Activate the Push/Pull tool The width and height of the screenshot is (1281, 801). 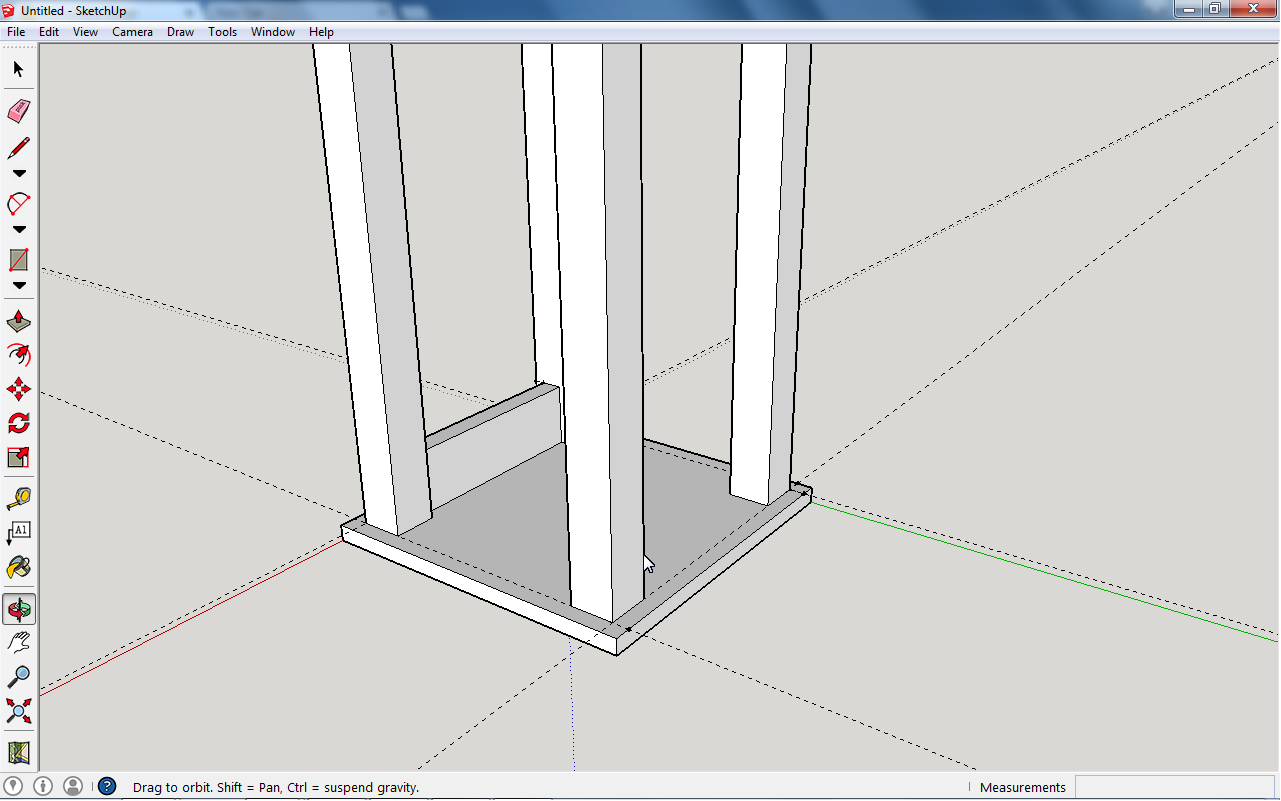17,319
